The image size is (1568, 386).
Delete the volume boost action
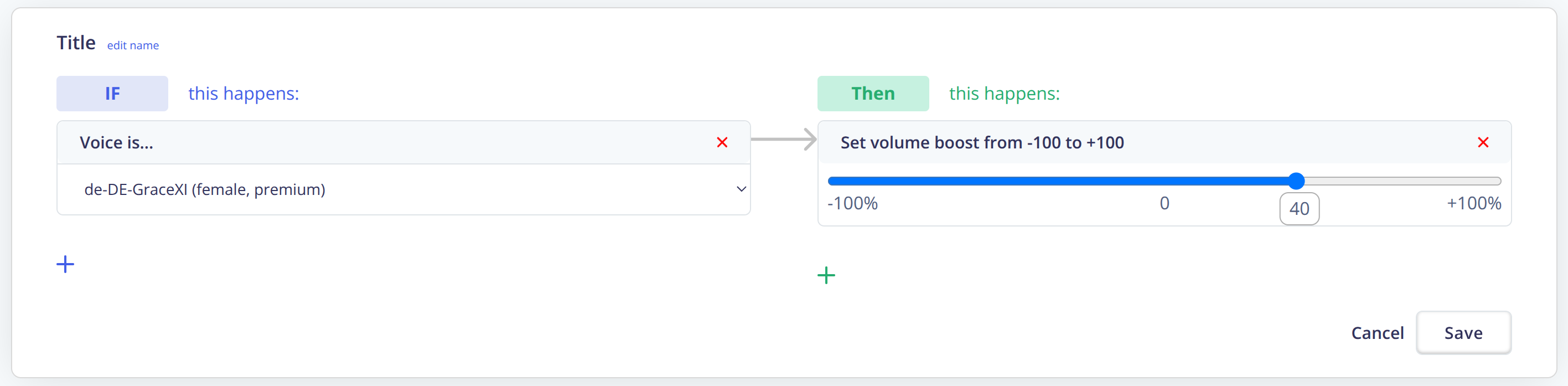click(x=1483, y=142)
